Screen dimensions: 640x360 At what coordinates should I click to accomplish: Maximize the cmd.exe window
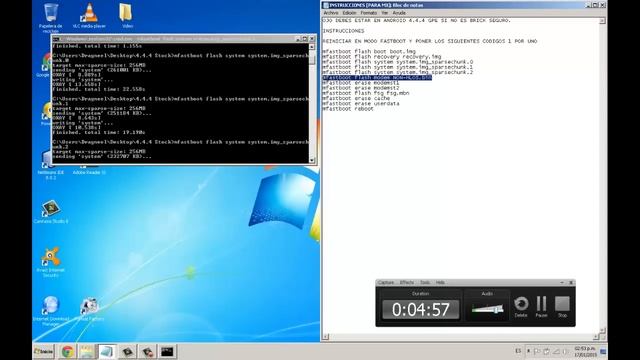(304, 39)
